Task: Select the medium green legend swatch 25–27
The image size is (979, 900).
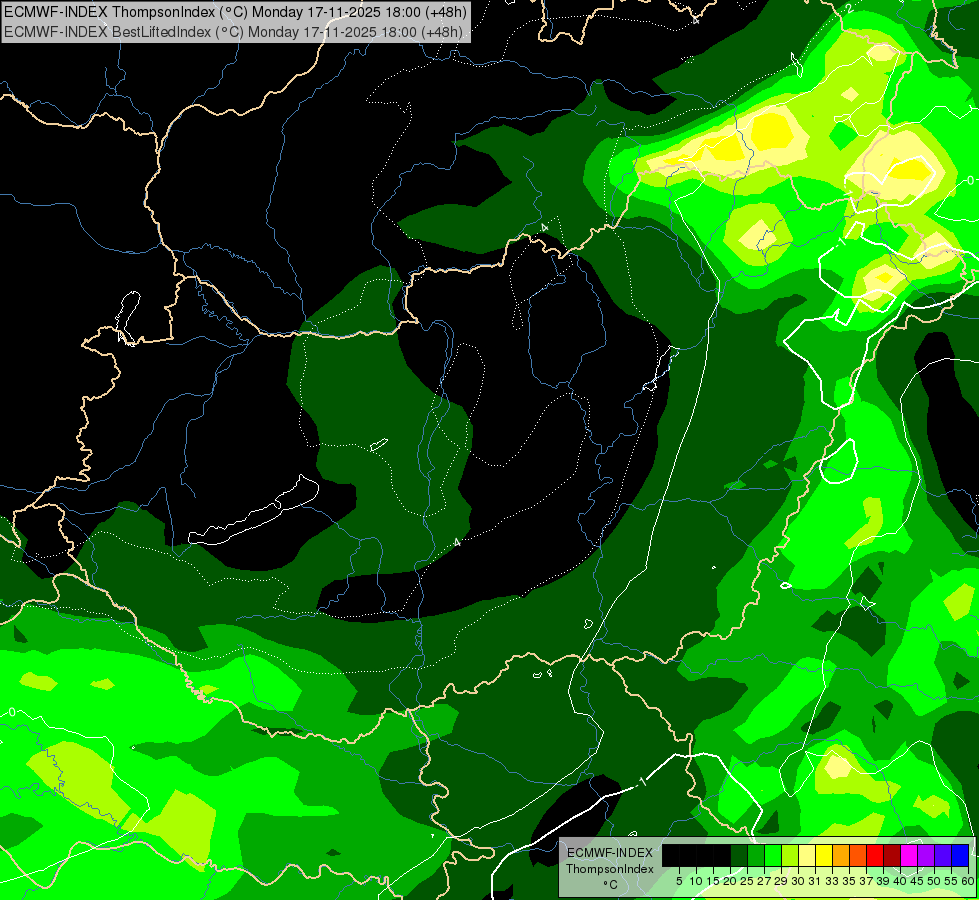Action: click(x=756, y=855)
